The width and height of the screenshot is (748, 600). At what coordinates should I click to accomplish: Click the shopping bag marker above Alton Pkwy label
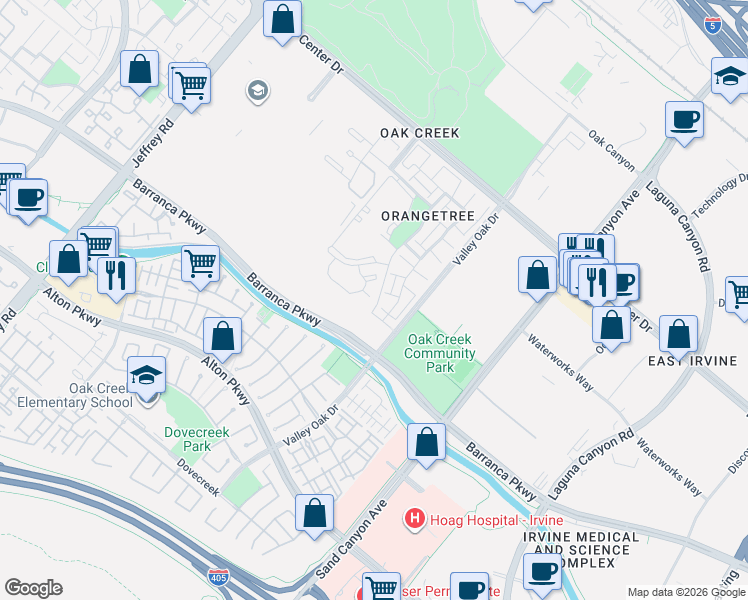pos(222,337)
